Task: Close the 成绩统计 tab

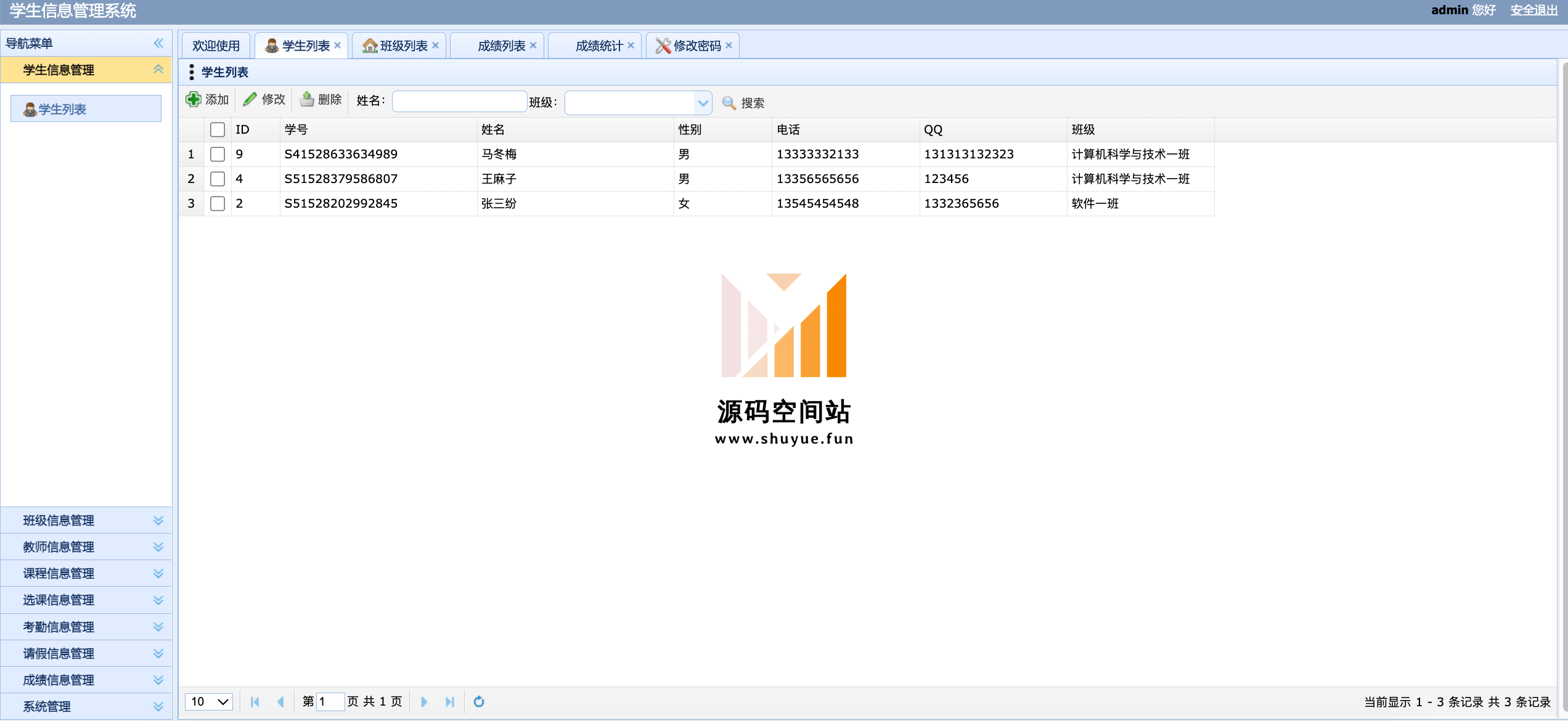Action: coord(631,46)
